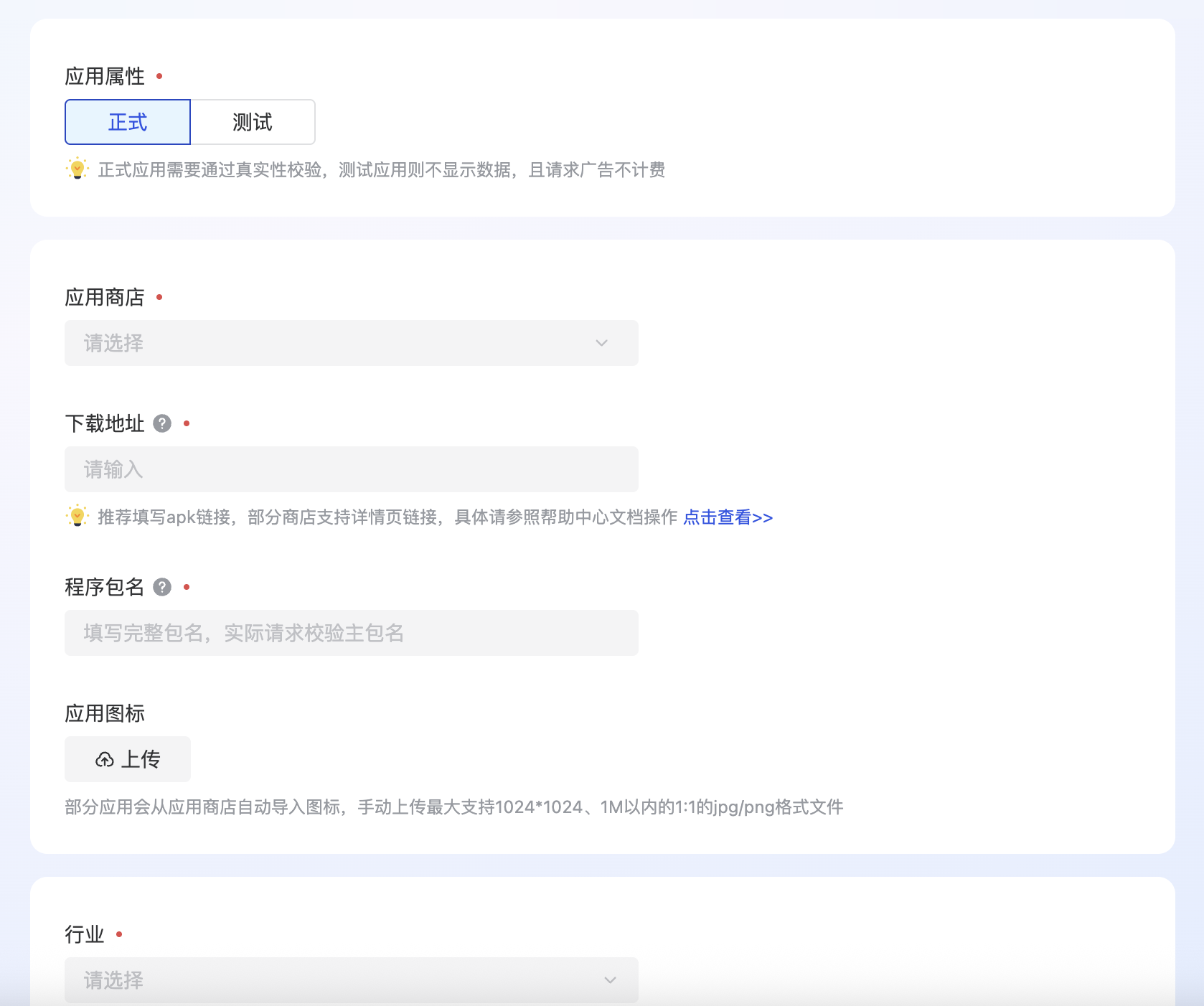
Task: Click the 应用图标 section label
Action: coord(105,713)
